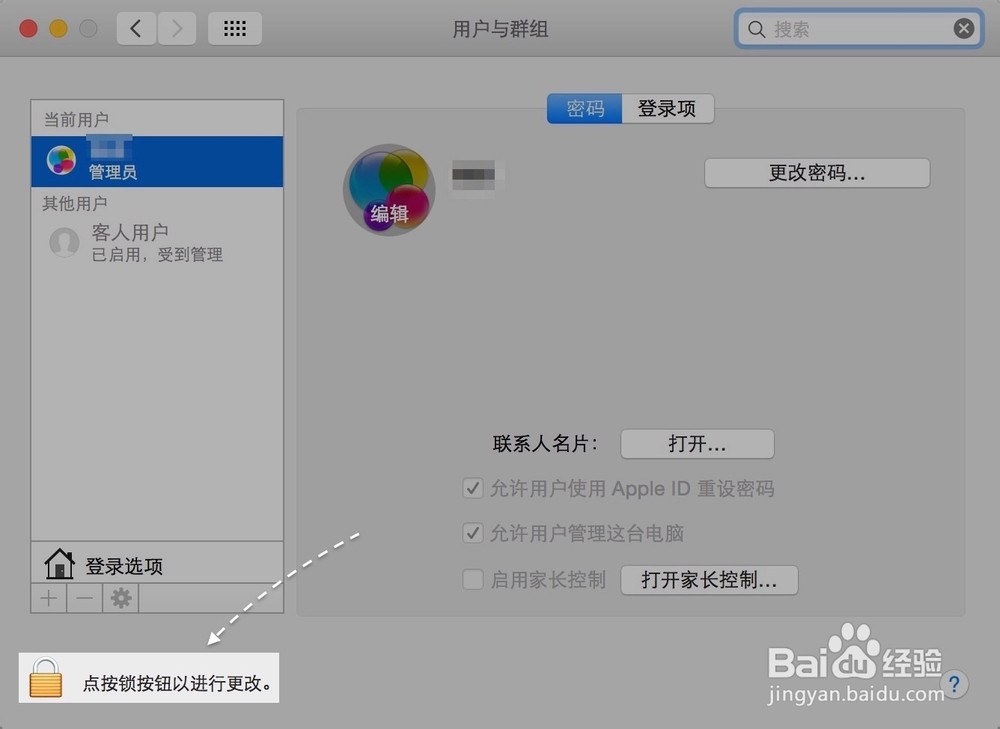
Task: Uncheck 允许用户使用 Apple ID 重设密码
Action: click(x=472, y=488)
